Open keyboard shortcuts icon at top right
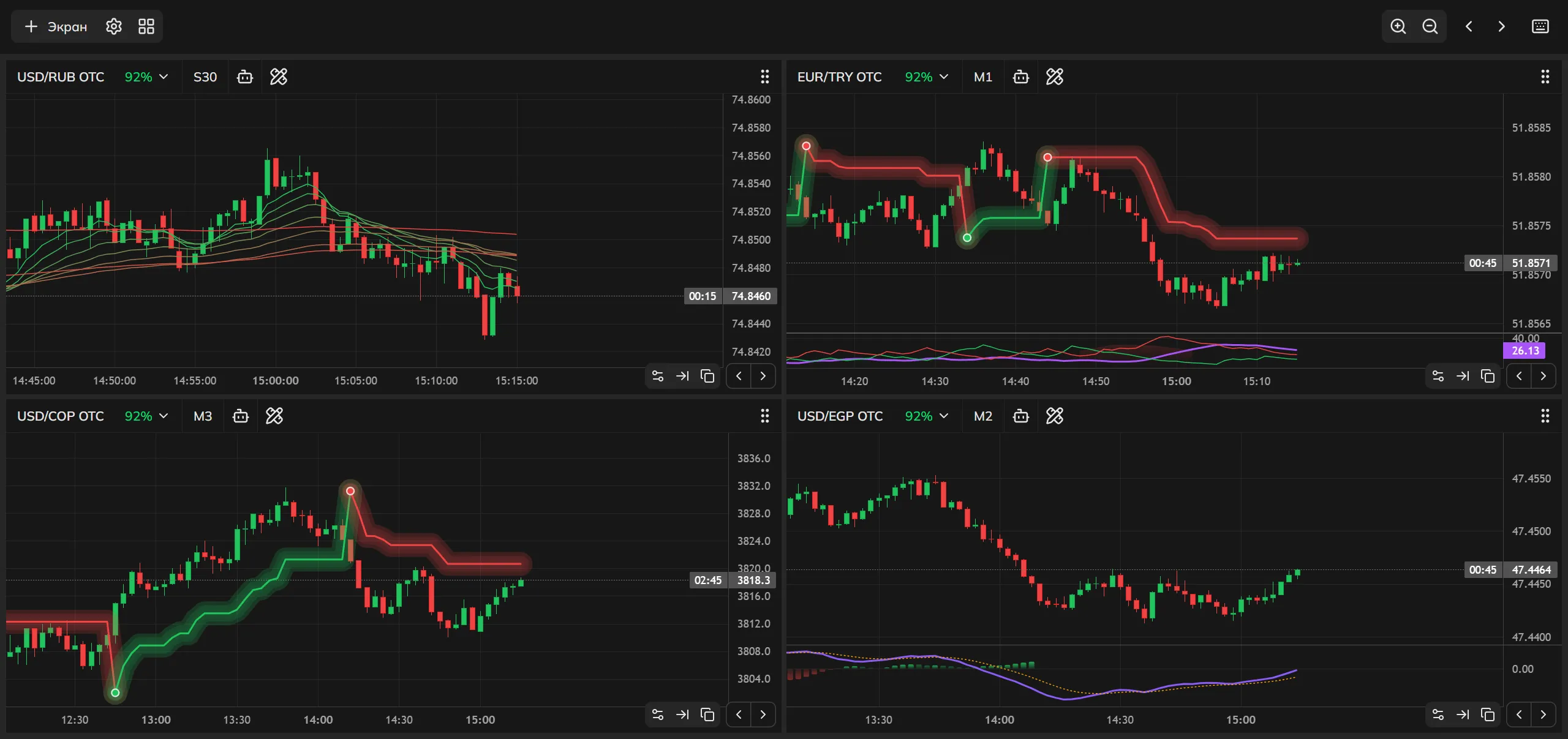1568x739 pixels. tap(1540, 26)
